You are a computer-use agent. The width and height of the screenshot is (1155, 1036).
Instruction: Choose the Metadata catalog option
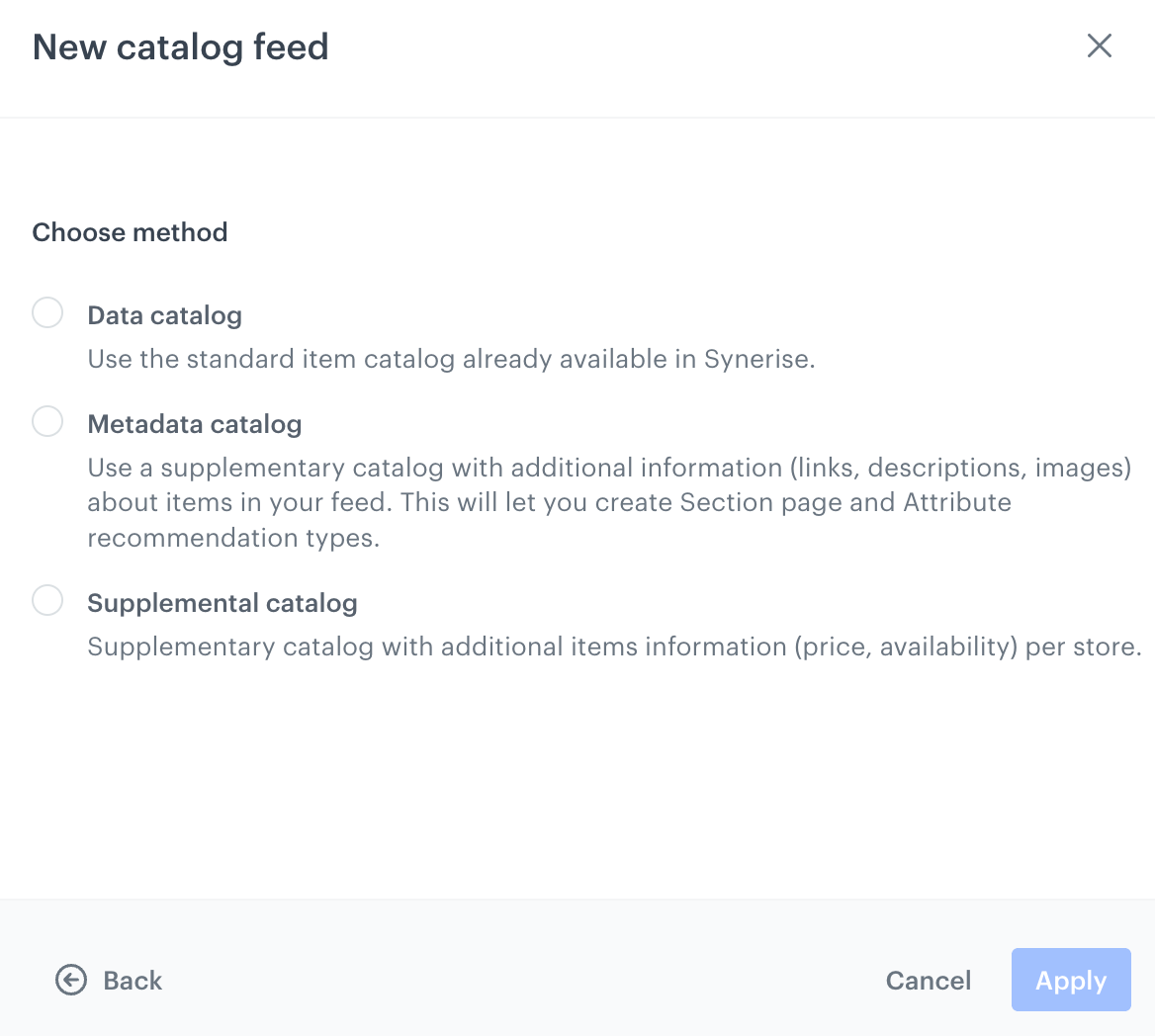click(46, 421)
